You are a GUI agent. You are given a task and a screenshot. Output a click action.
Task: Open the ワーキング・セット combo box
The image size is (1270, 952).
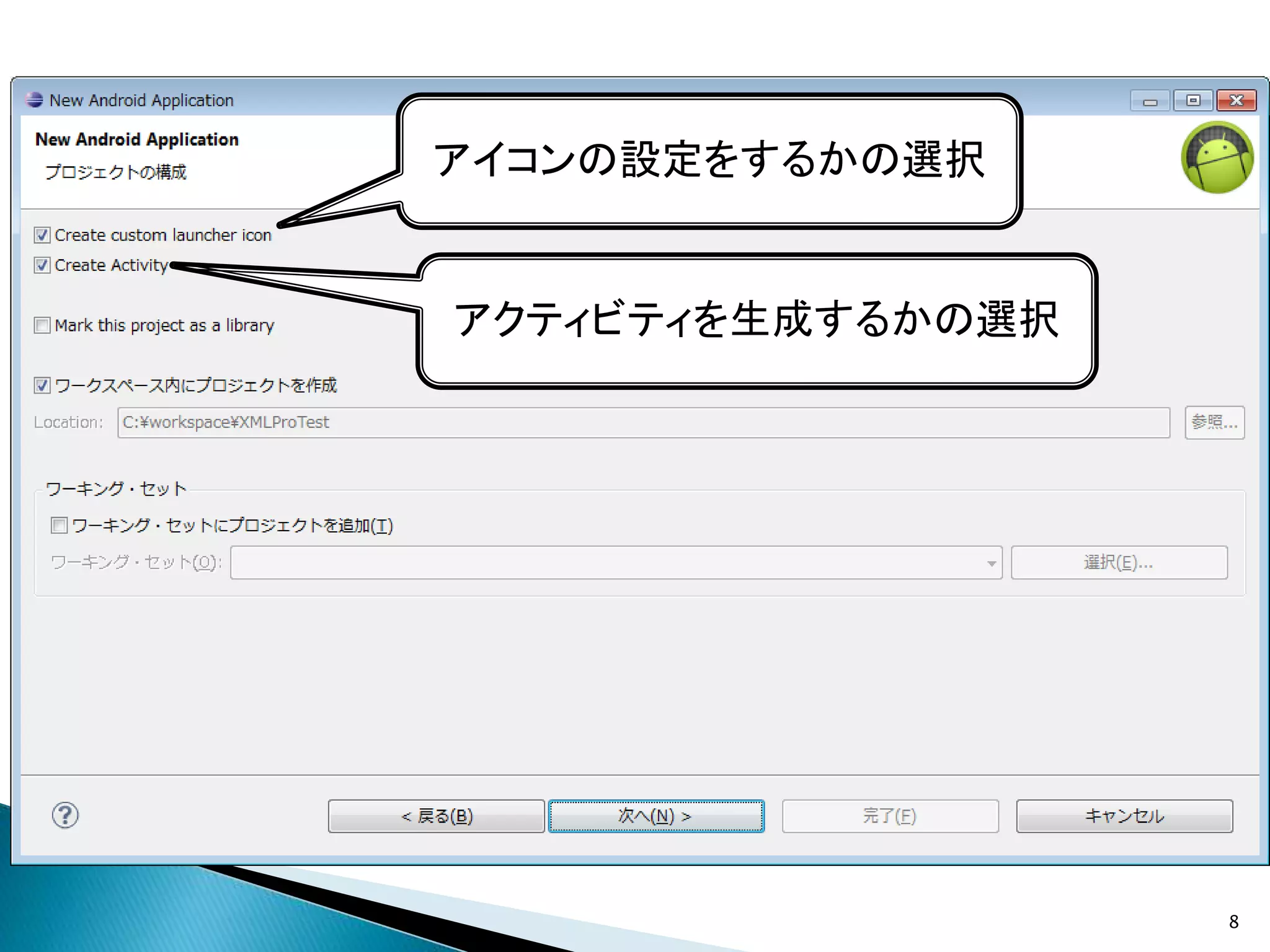click(x=616, y=563)
